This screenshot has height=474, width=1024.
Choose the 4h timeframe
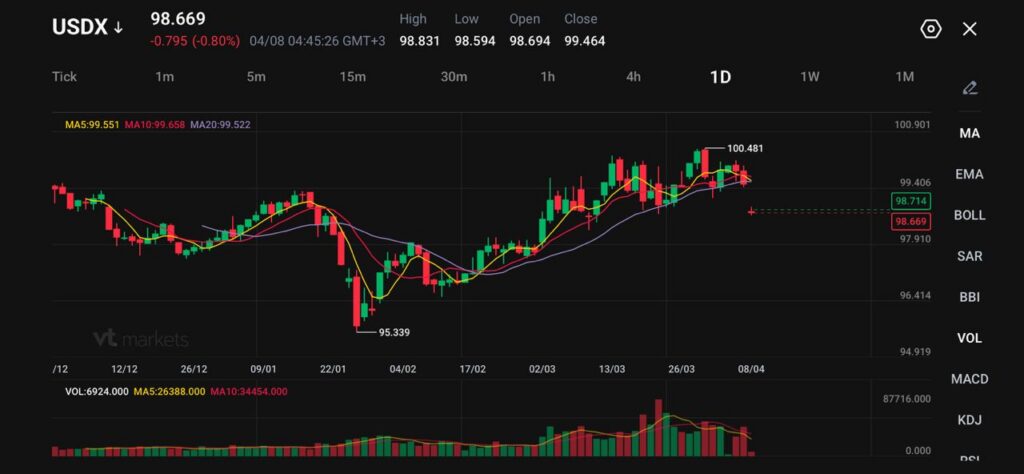pyautogui.click(x=633, y=77)
